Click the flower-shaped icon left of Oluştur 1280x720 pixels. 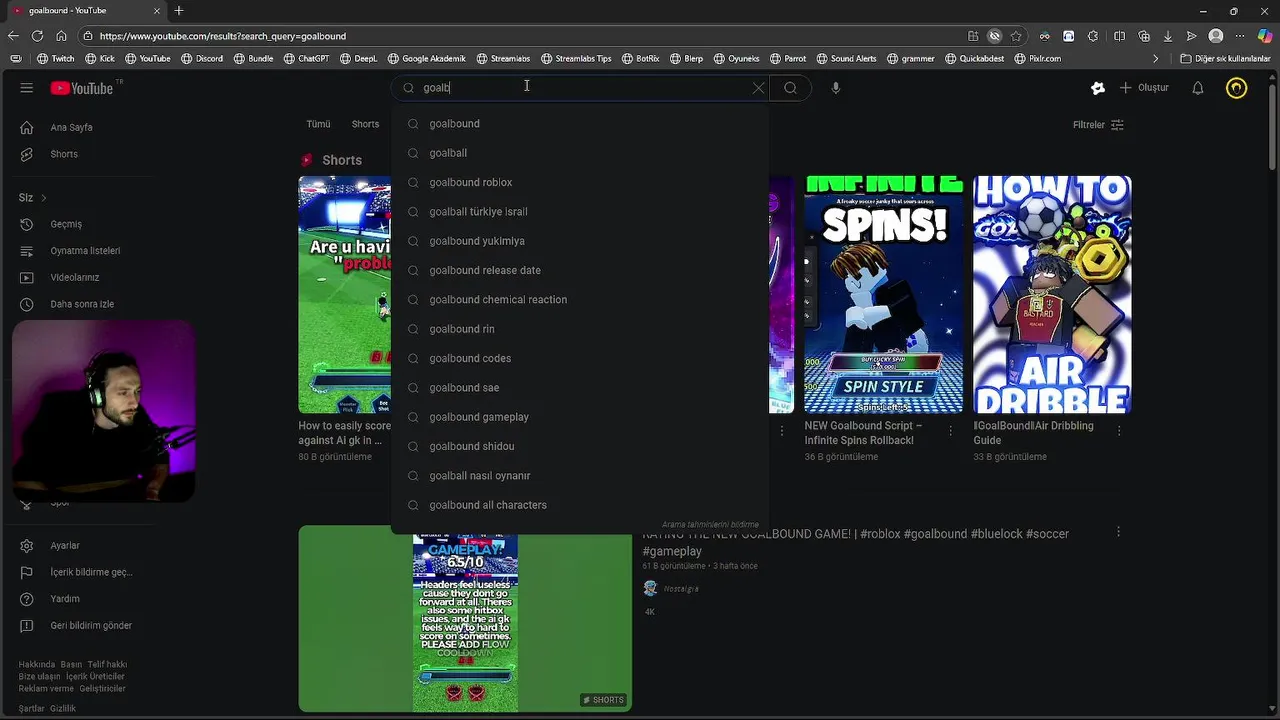point(1098,88)
